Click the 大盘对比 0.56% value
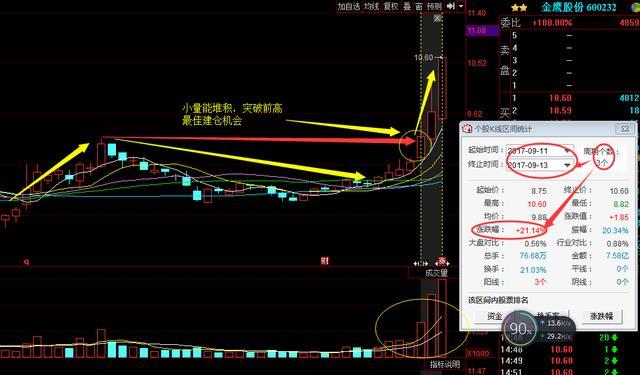640x375 pixels. [535, 244]
